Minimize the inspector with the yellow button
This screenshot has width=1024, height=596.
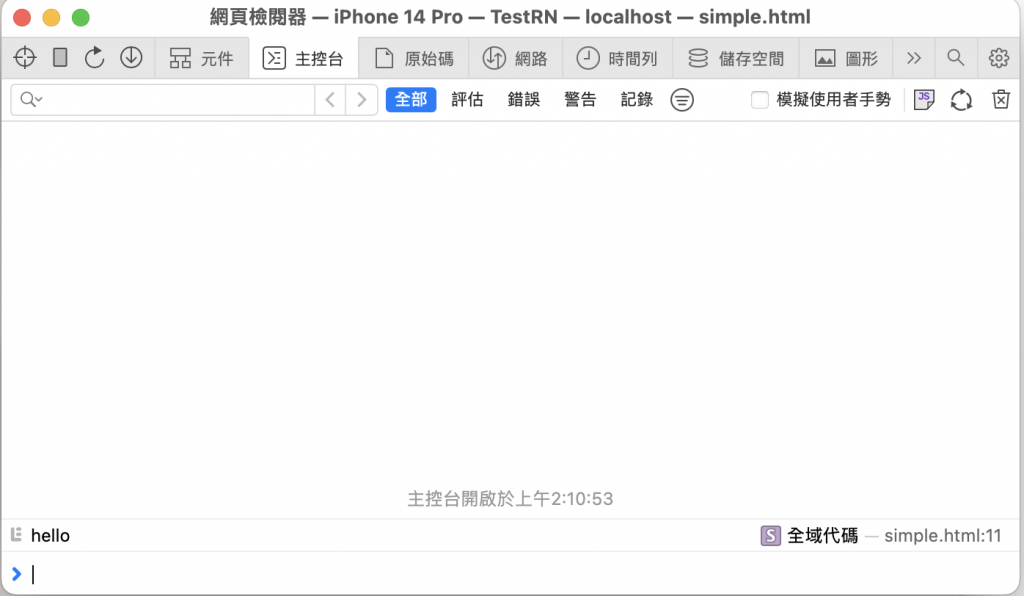52,17
